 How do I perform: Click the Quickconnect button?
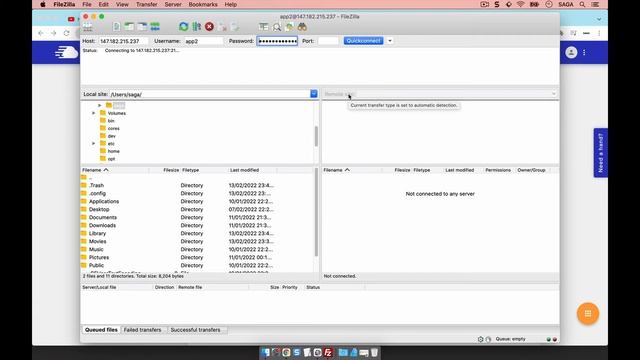coord(363,41)
